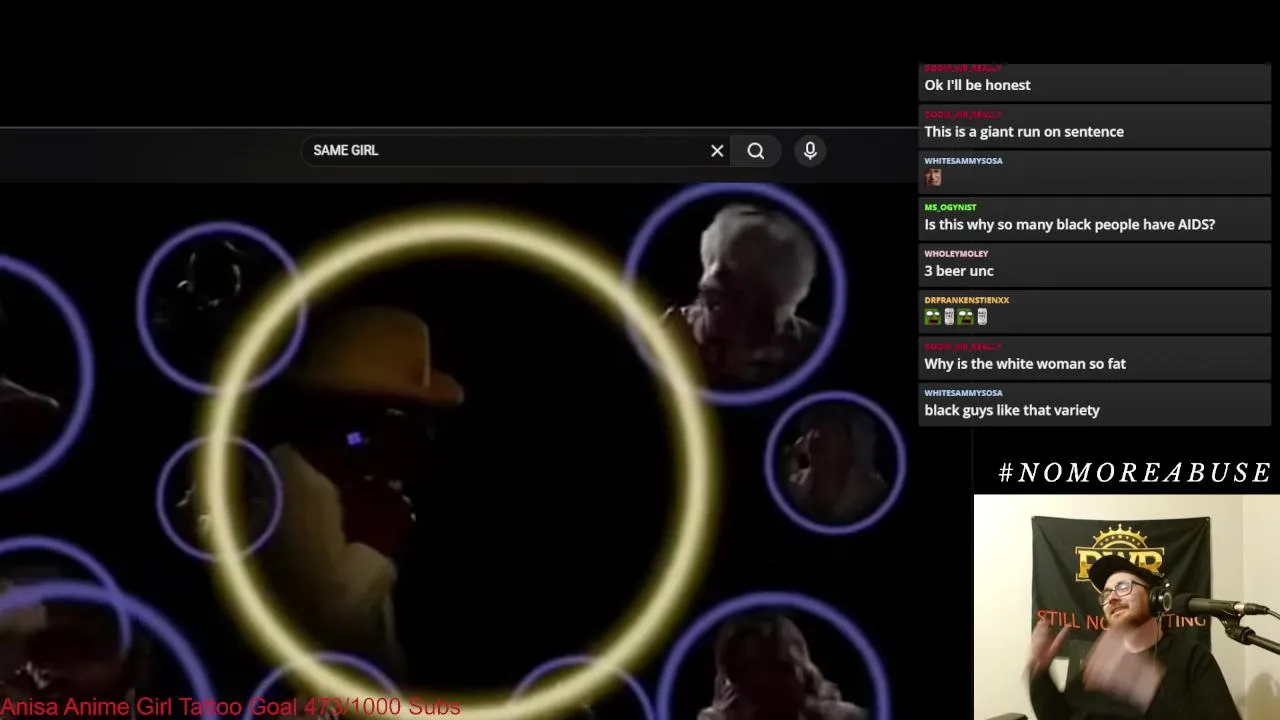Screen dimensions: 1280x720
Task: Click username DRFRANKENSTIENXX in chat
Action: 967,300
